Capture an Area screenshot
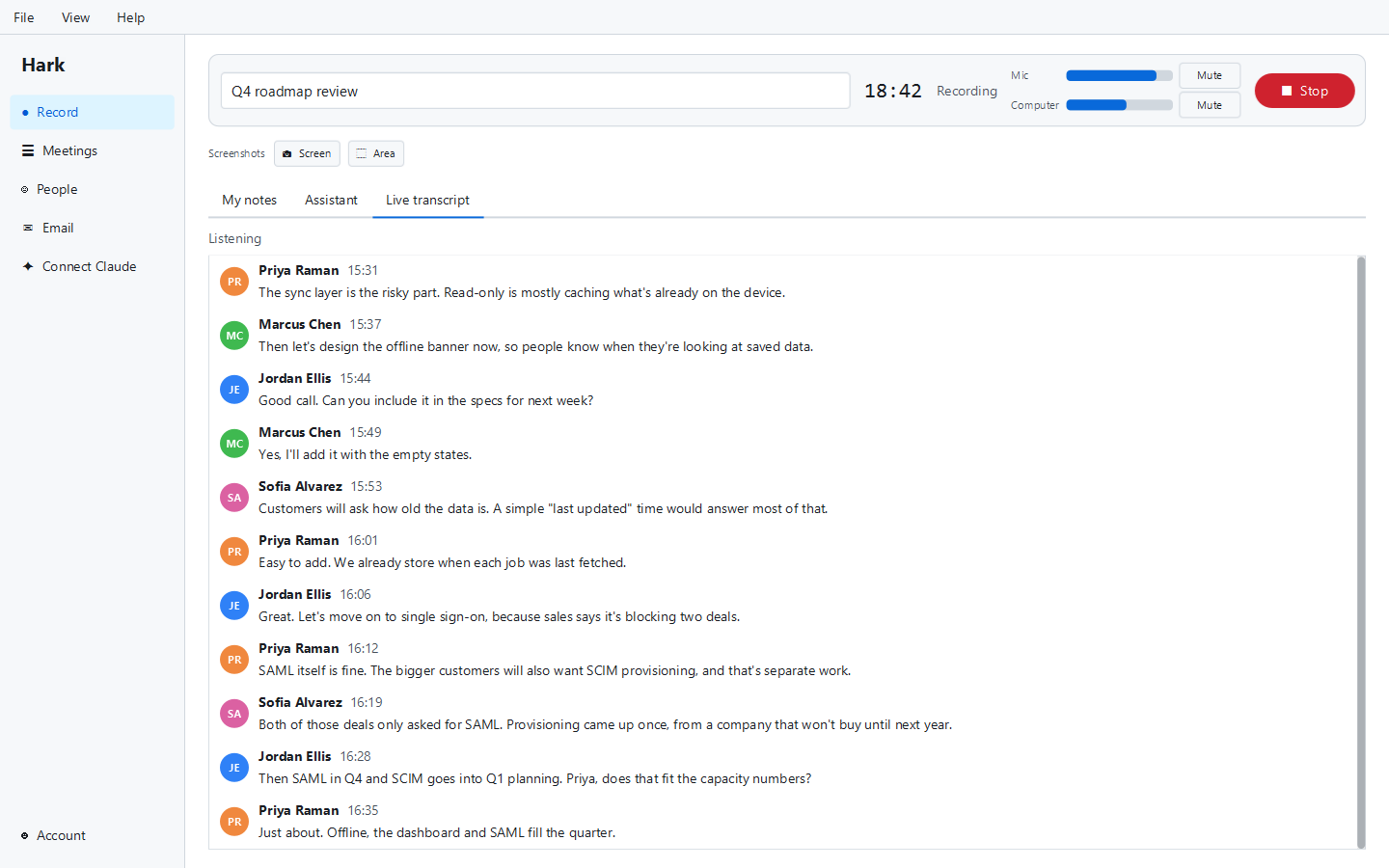 point(376,153)
